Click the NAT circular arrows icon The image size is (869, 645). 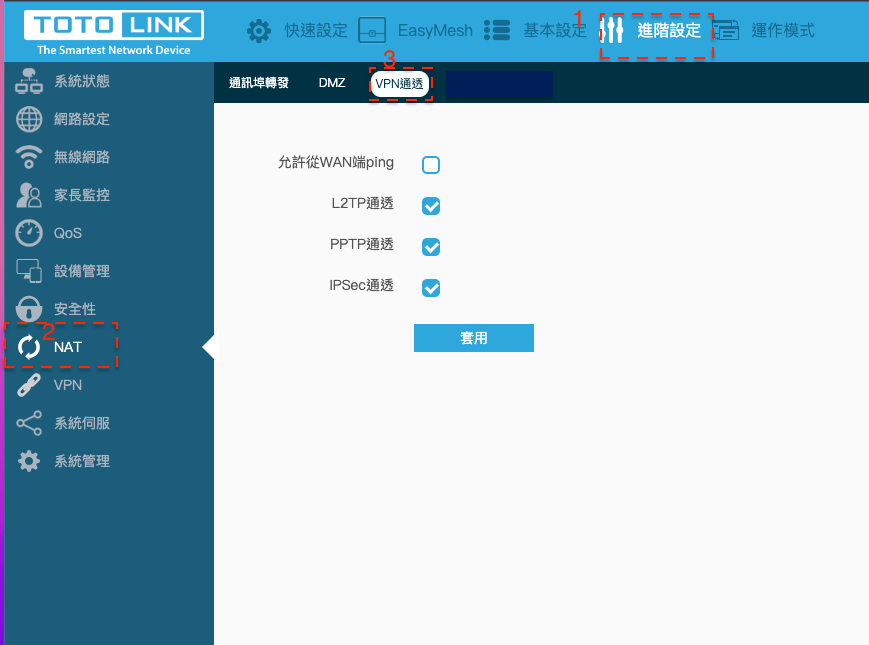click(x=29, y=347)
